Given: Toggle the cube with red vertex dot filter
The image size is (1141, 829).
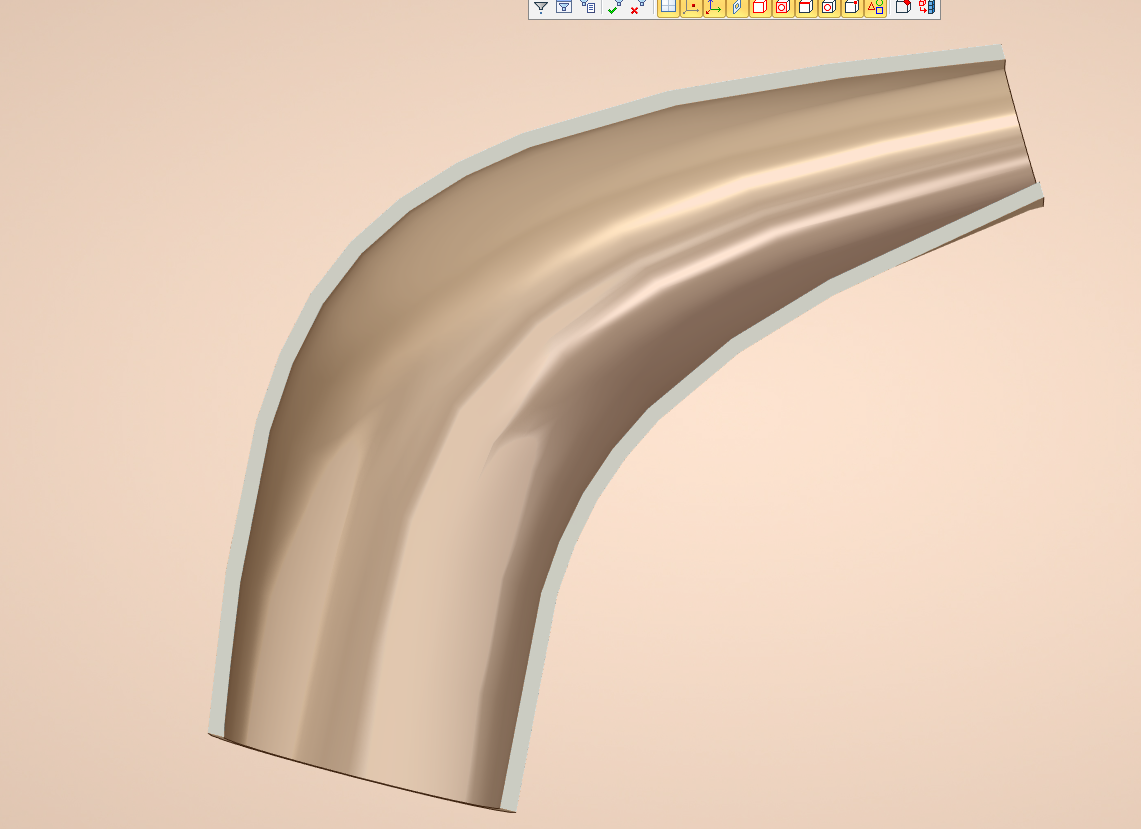Looking at the screenshot, I should coord(851,7).
